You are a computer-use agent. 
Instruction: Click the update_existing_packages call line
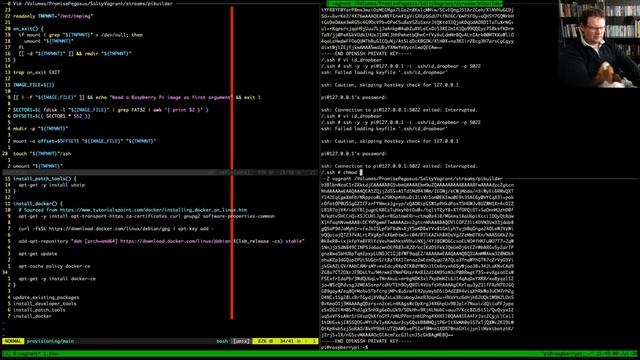46,298
